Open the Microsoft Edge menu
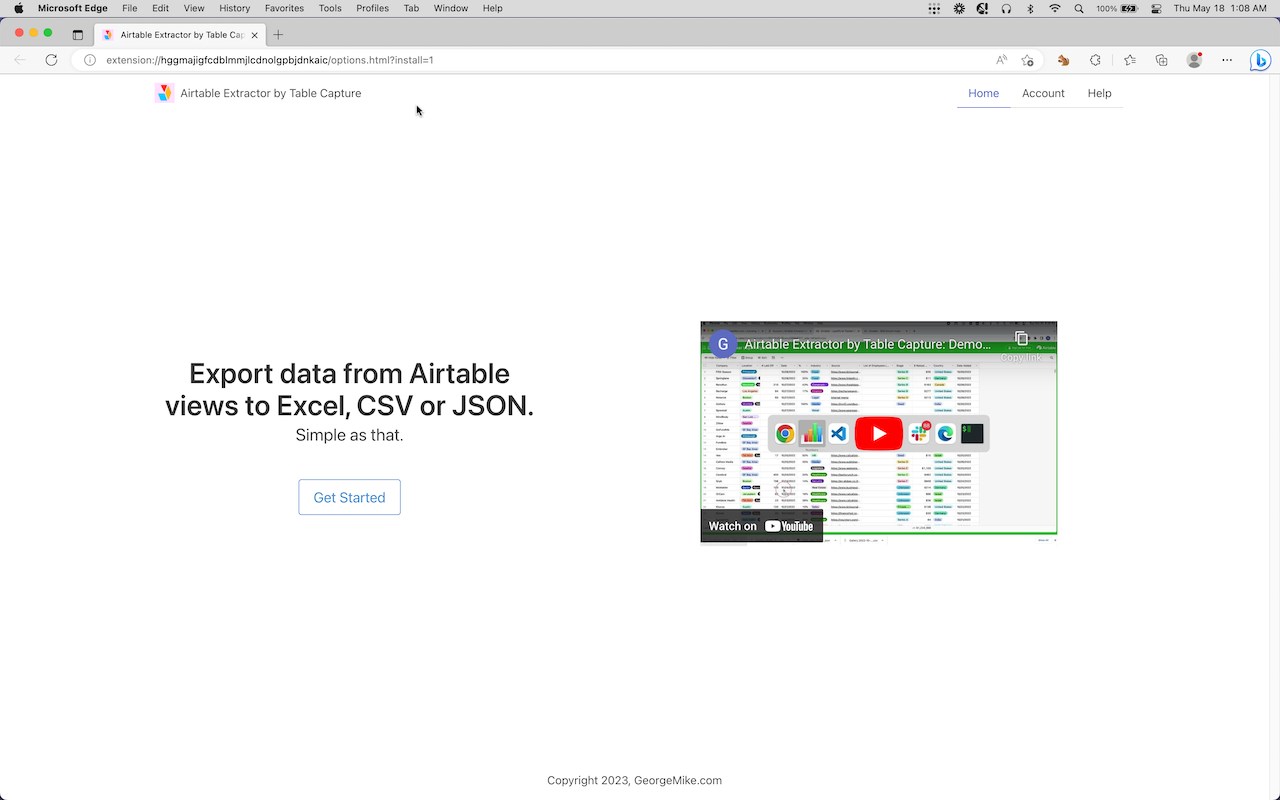 tap(73, 8)
